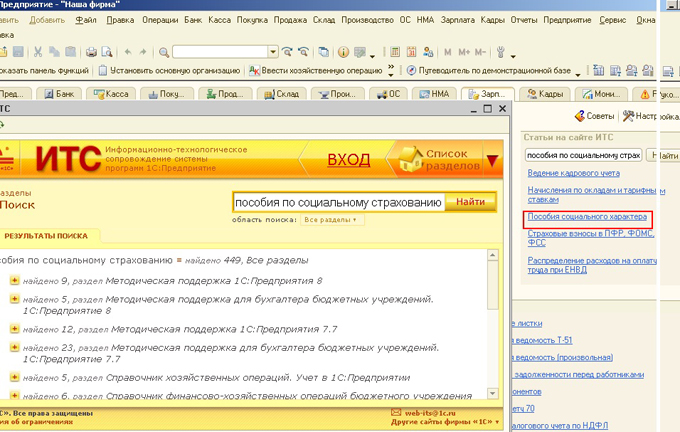Open Начисления по окладам и тарифным ставкам link
Image resolution: width=680 pixels, height=432 pixels.
point(596,195)
